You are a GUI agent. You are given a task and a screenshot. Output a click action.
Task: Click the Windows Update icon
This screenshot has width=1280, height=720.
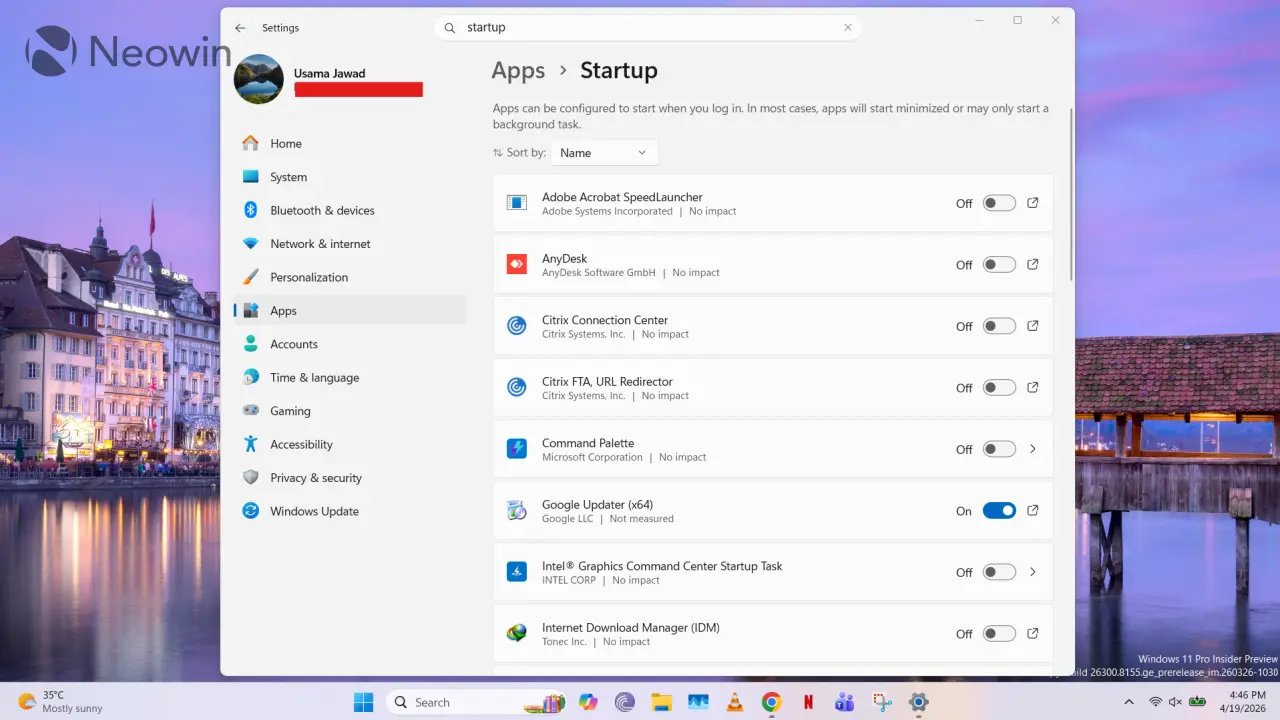pyautogui.click(x=250, y=511)
